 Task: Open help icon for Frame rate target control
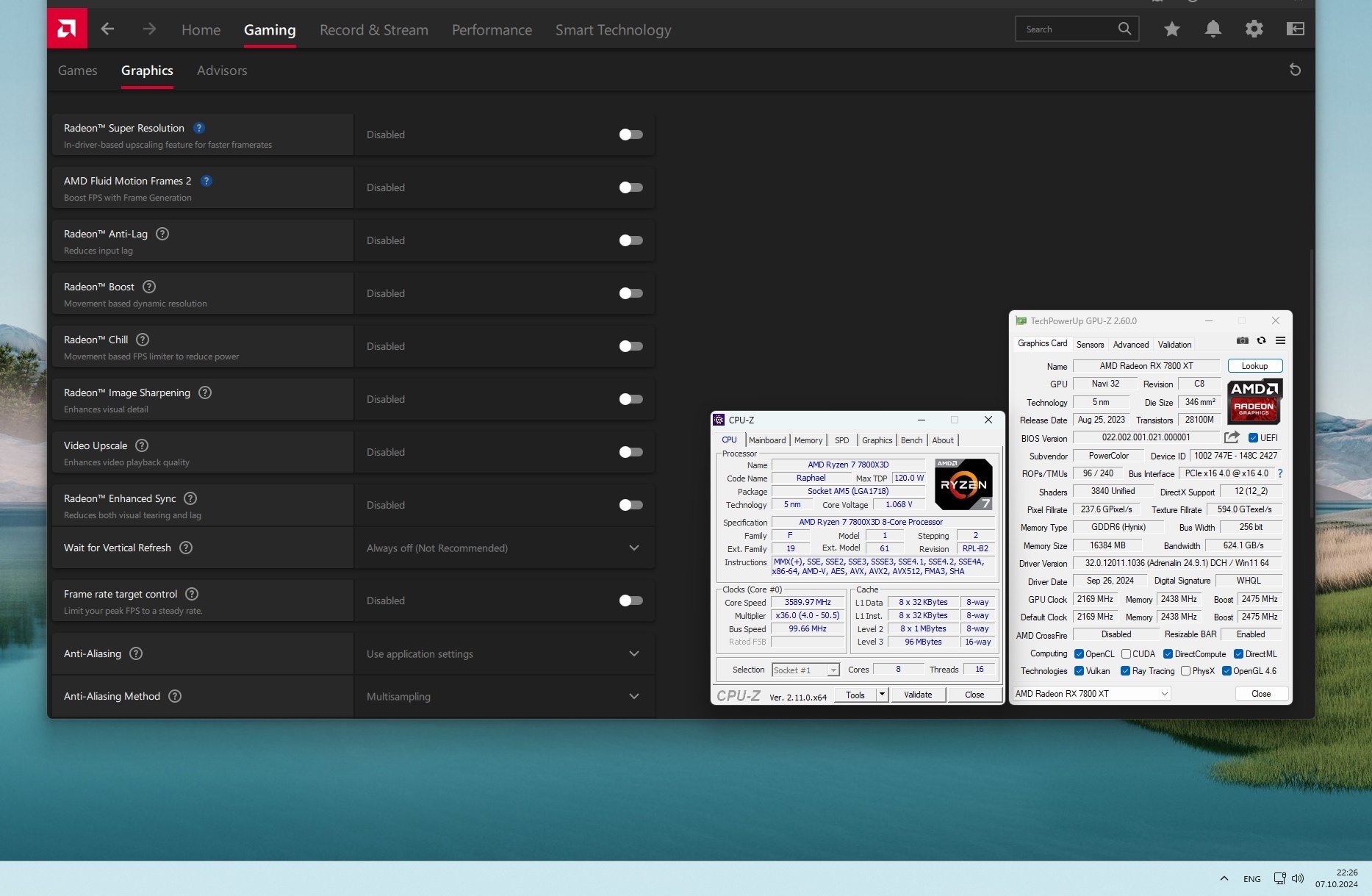192,594
